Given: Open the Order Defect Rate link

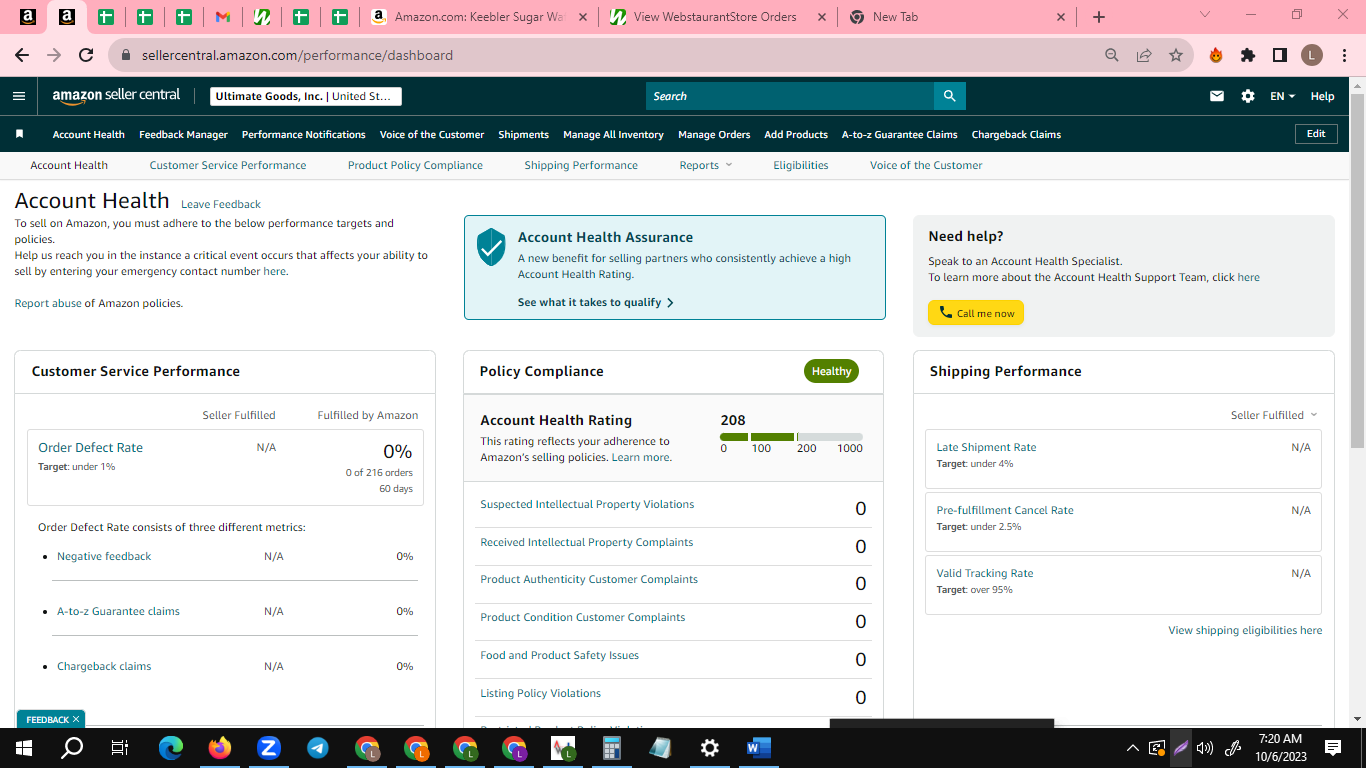Looking at the screenshot, I should point(90,447).
